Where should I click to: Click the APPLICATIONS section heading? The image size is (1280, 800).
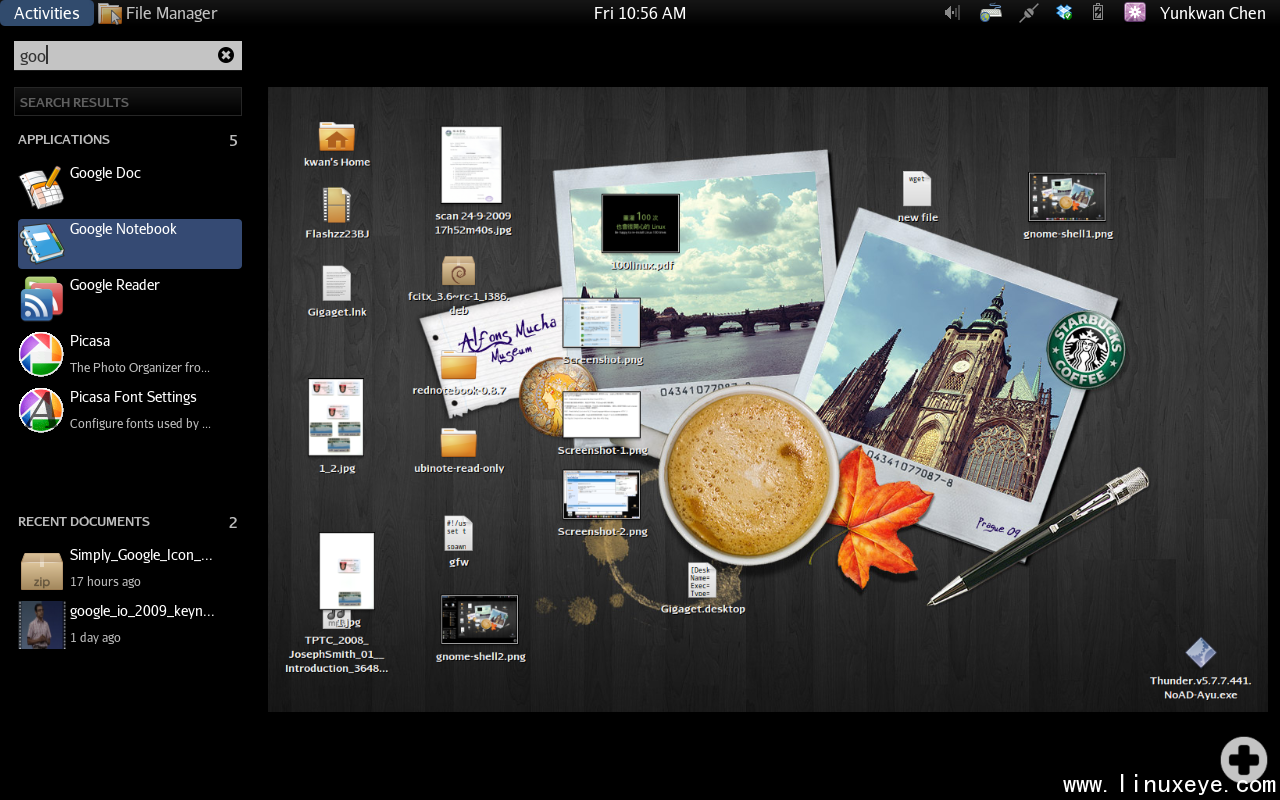coord(64,140)
